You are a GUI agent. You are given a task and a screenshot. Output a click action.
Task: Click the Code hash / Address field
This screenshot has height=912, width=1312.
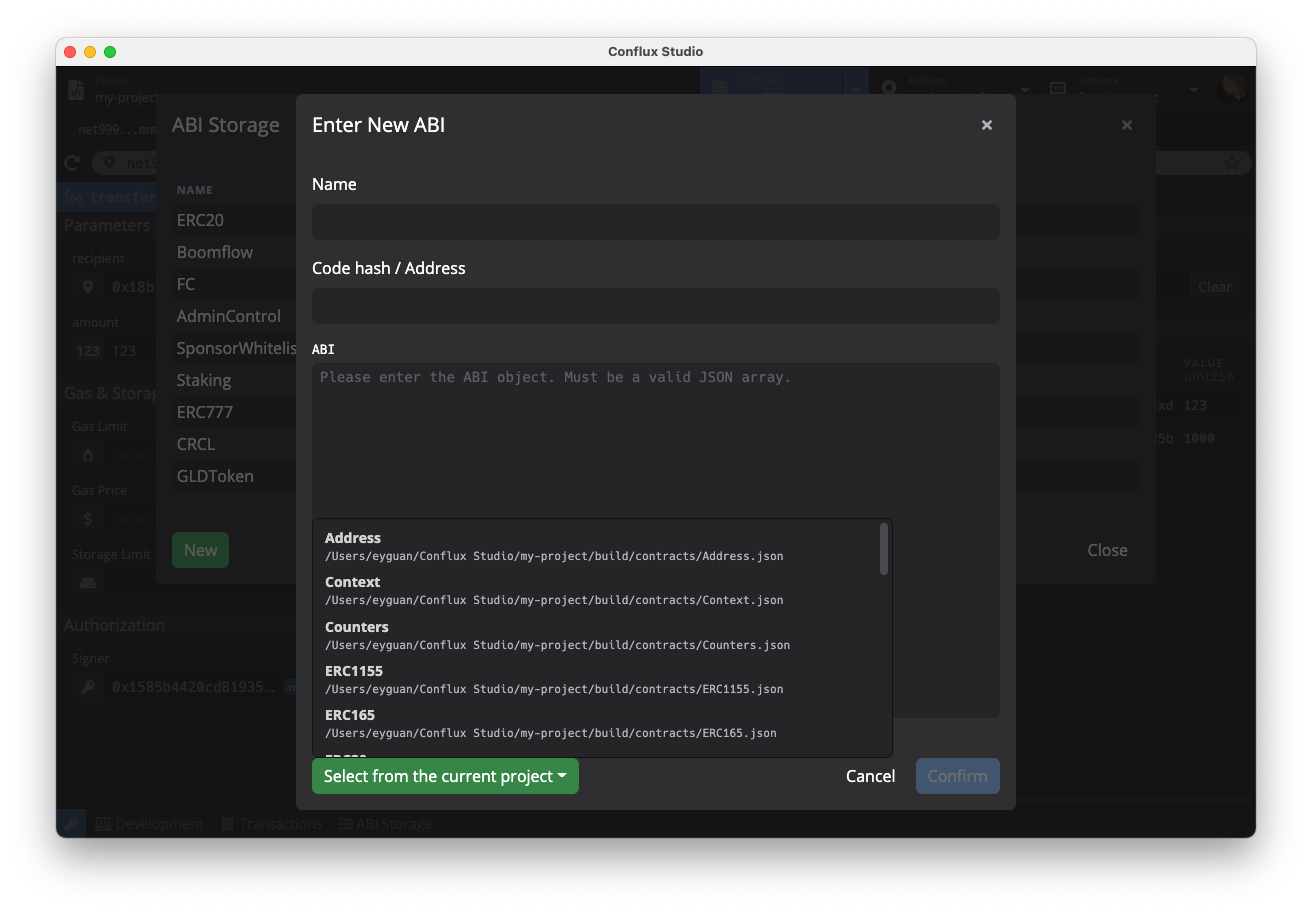point(656,306)
